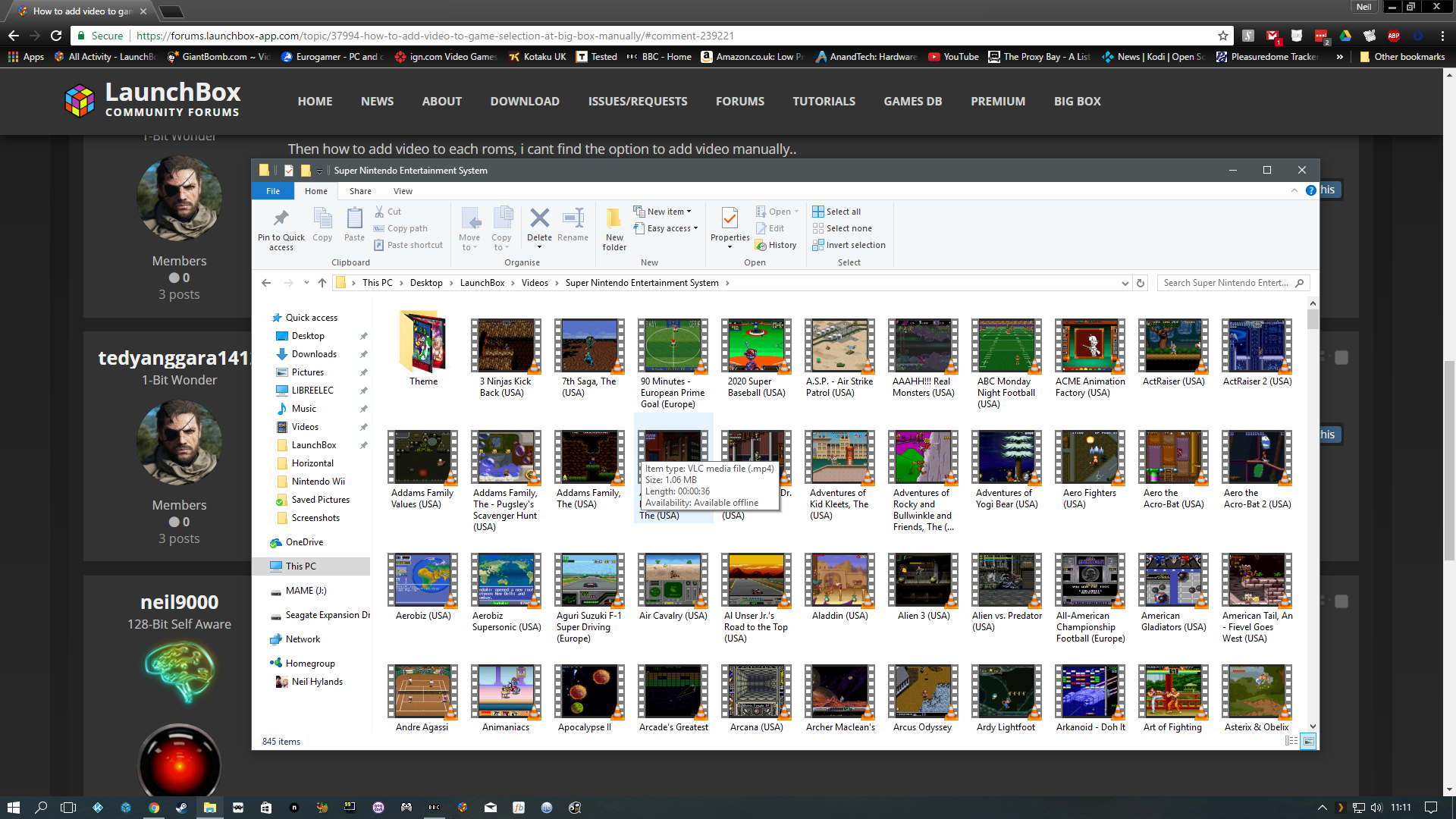This screenshot has width=1456, height=819.
Task: Click Paste shortcut in ribbon
Action: 408,245
